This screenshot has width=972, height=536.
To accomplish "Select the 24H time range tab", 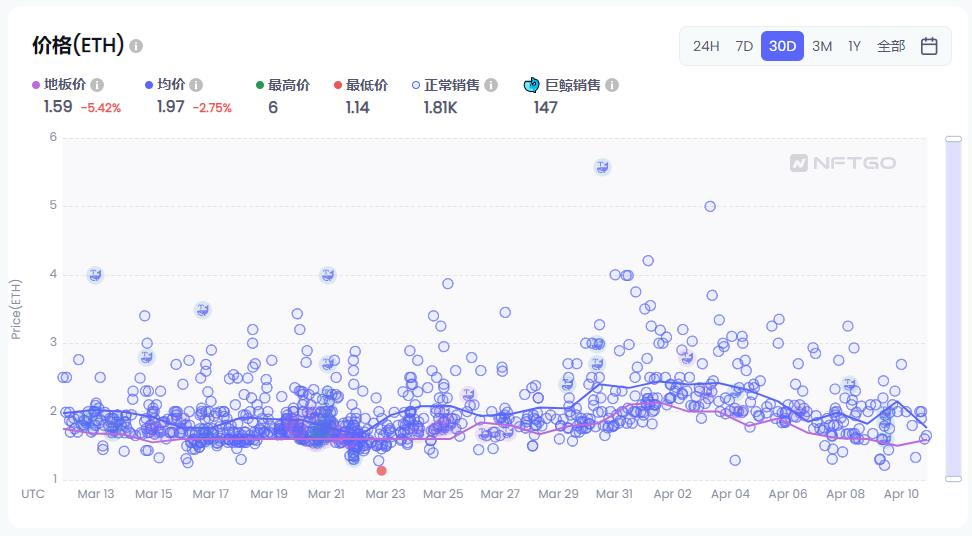I will point(706,46).
